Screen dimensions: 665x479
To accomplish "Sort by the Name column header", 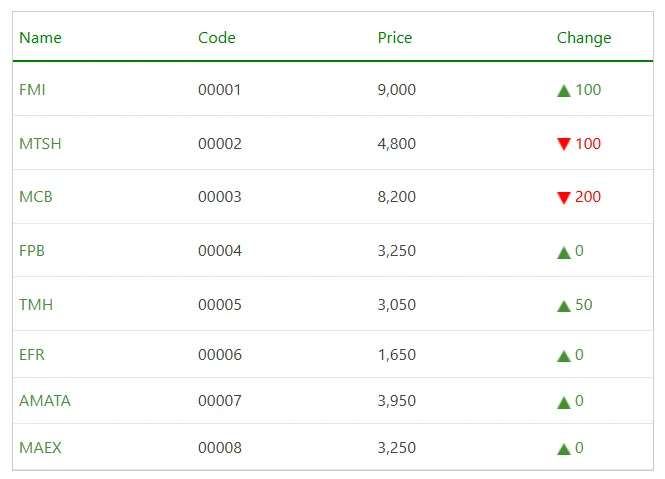I will click(40, 38).
